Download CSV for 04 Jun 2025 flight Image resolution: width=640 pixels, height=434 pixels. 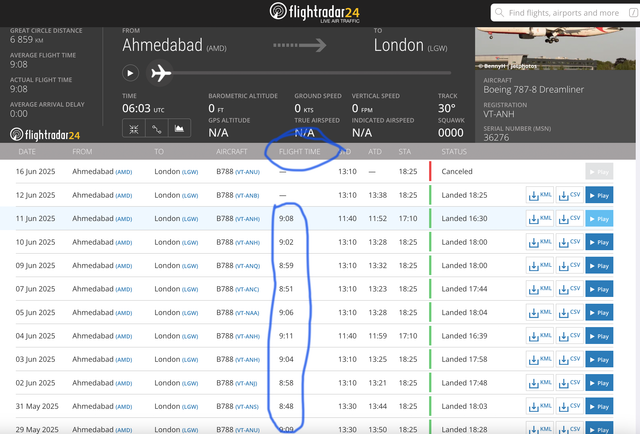coord(569,336)
